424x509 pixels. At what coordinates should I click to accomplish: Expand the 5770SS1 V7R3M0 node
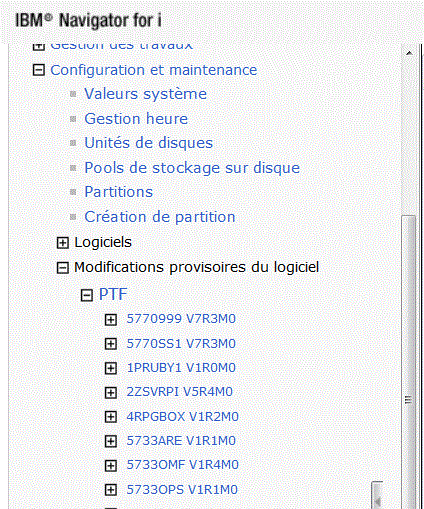tap(111, 344)
